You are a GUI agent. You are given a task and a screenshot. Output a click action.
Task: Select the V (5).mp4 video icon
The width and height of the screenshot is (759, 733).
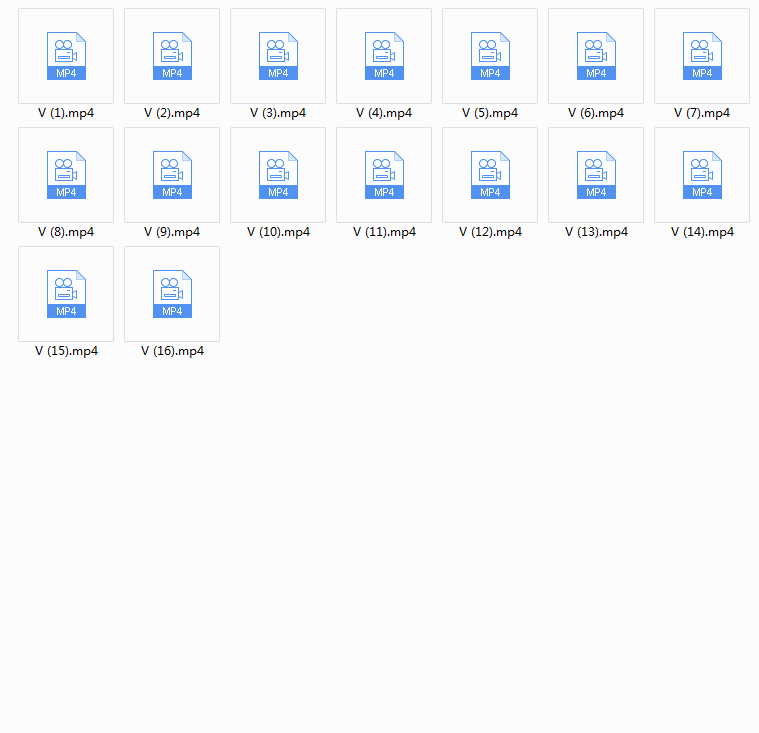pos(490,56)
